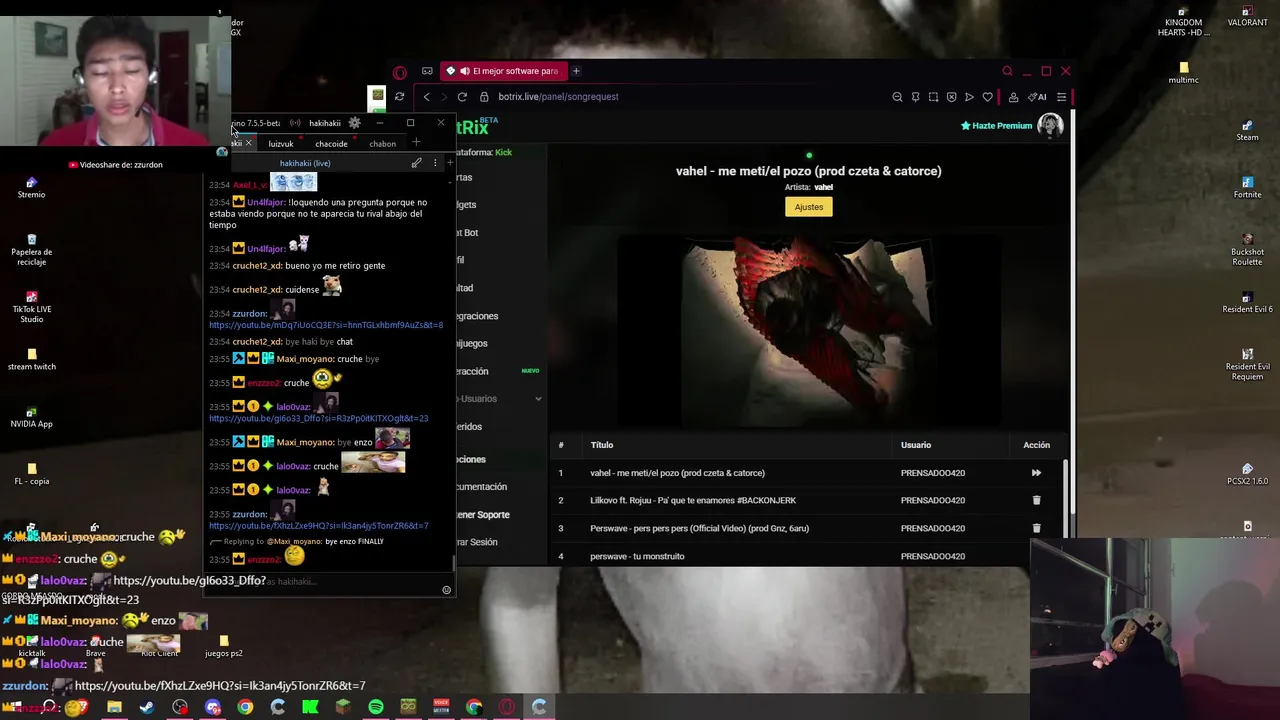Switch to the chabon chat tab
1280x720 pixels.
click(383, 144)
